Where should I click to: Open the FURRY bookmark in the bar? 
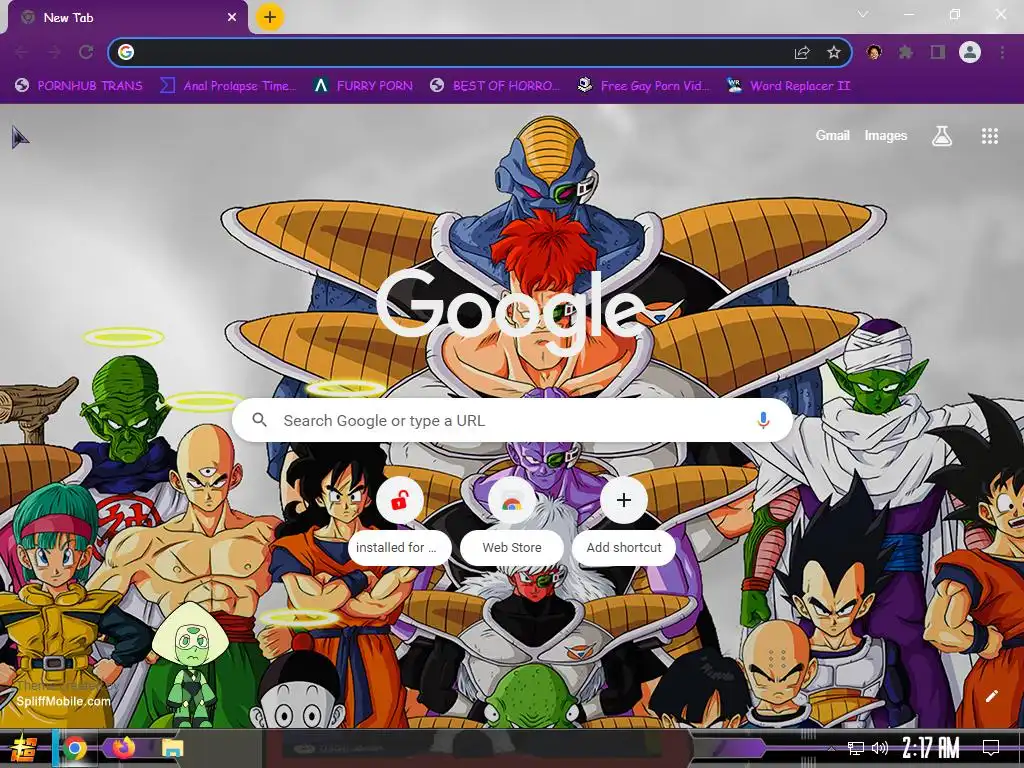pos(362,86)
